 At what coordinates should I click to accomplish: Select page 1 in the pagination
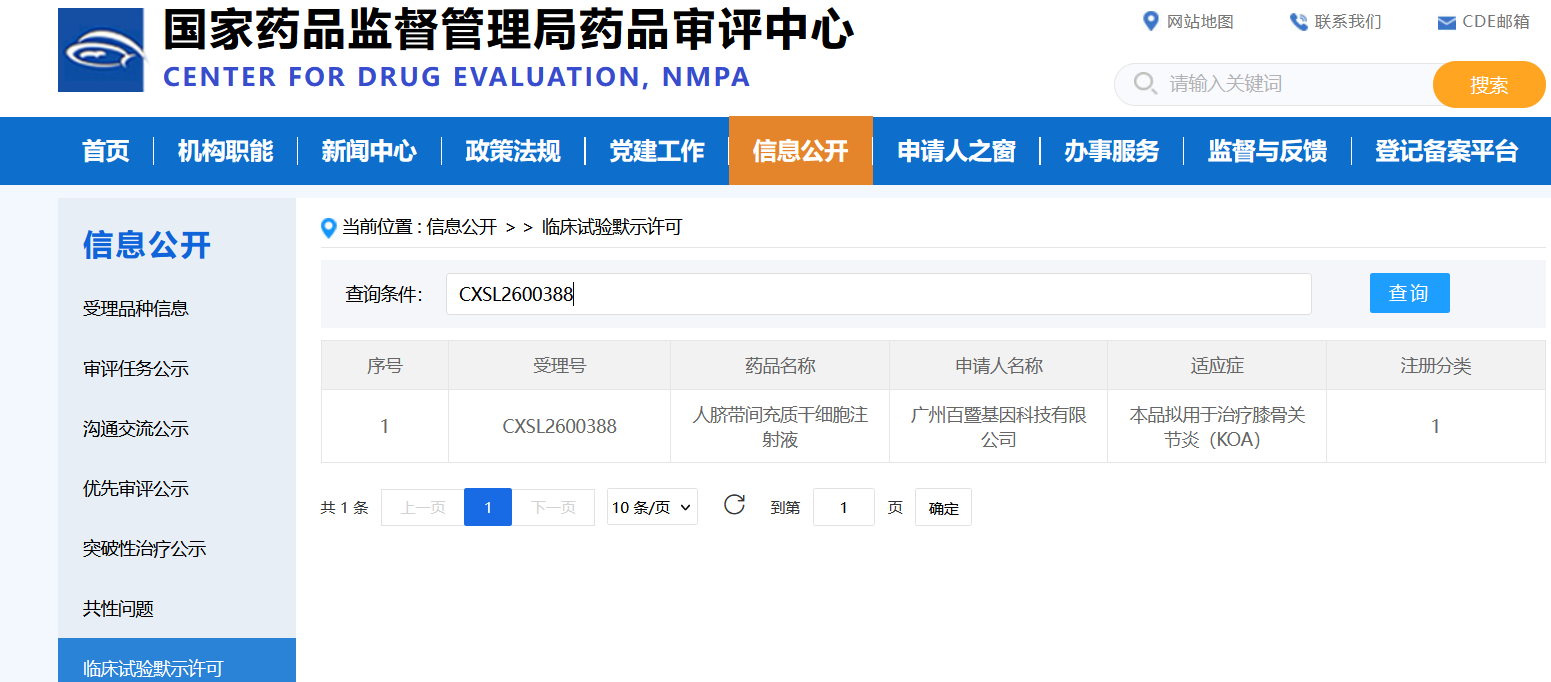pos(488,507)
